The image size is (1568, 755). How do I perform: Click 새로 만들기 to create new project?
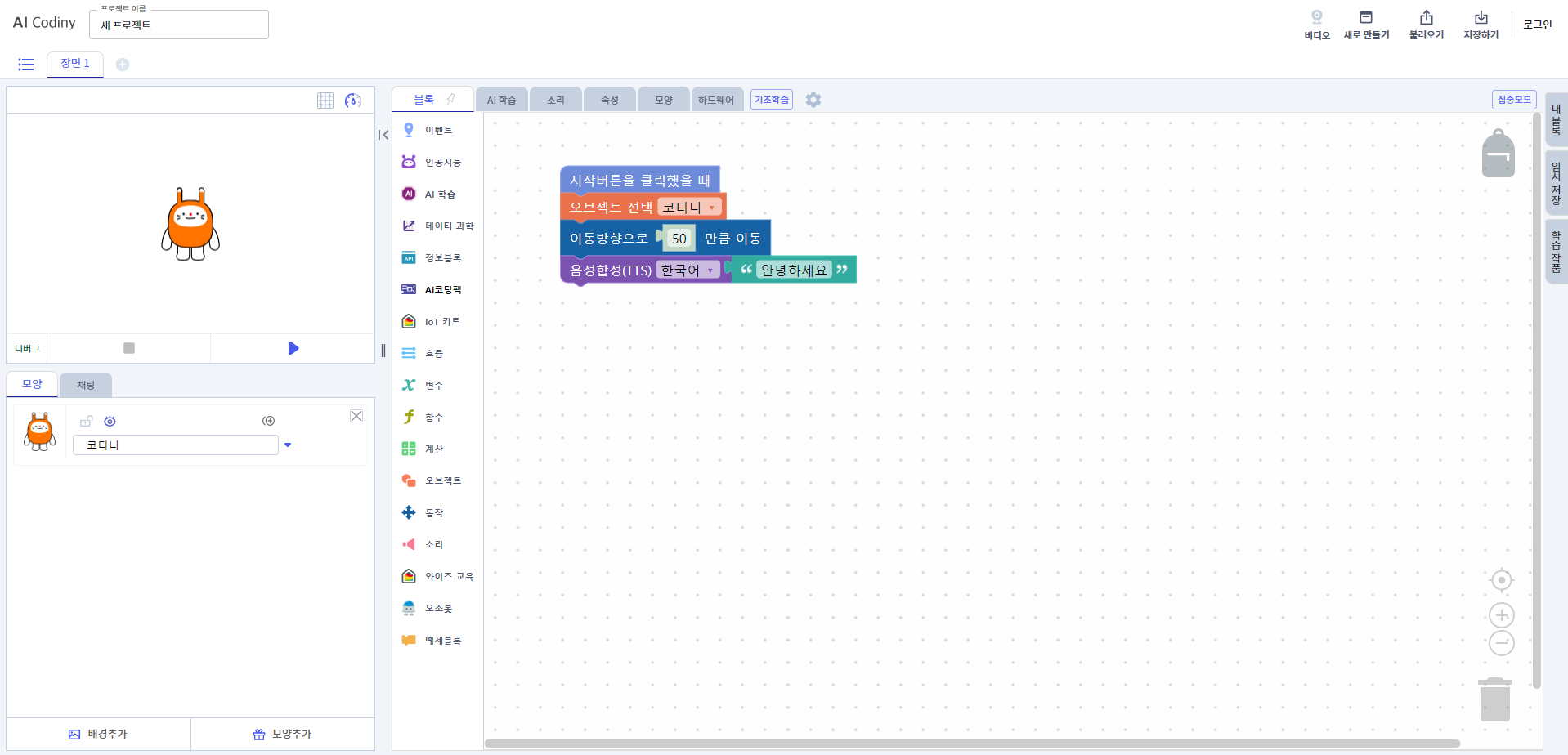click(1366, 25)
